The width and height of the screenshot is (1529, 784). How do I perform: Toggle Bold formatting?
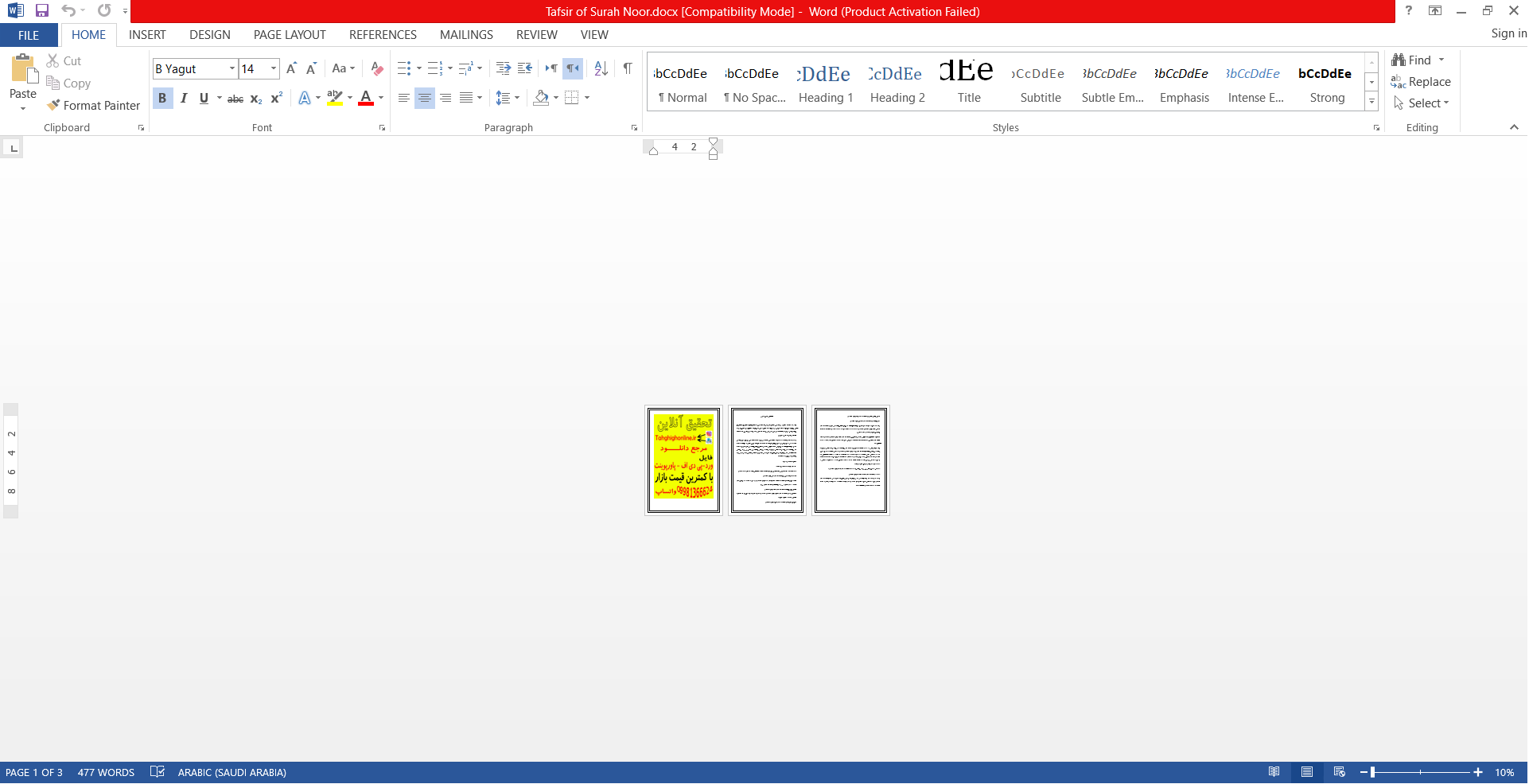pos(162,99)
